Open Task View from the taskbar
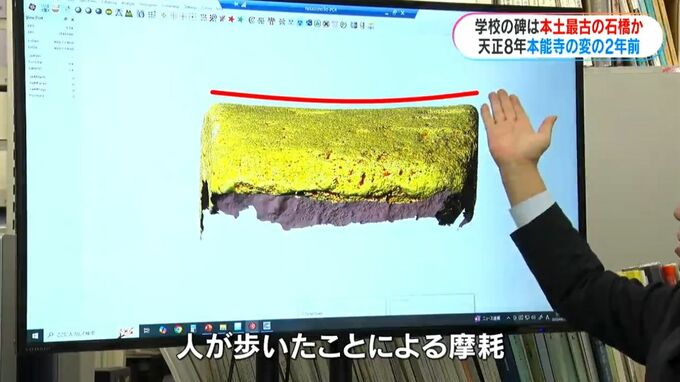This screenshot has width=680, height=382. (147, 331)
